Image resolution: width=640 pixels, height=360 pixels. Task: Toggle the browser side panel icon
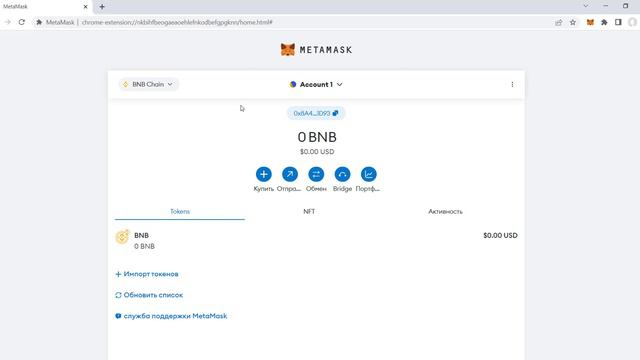[618, 22]
